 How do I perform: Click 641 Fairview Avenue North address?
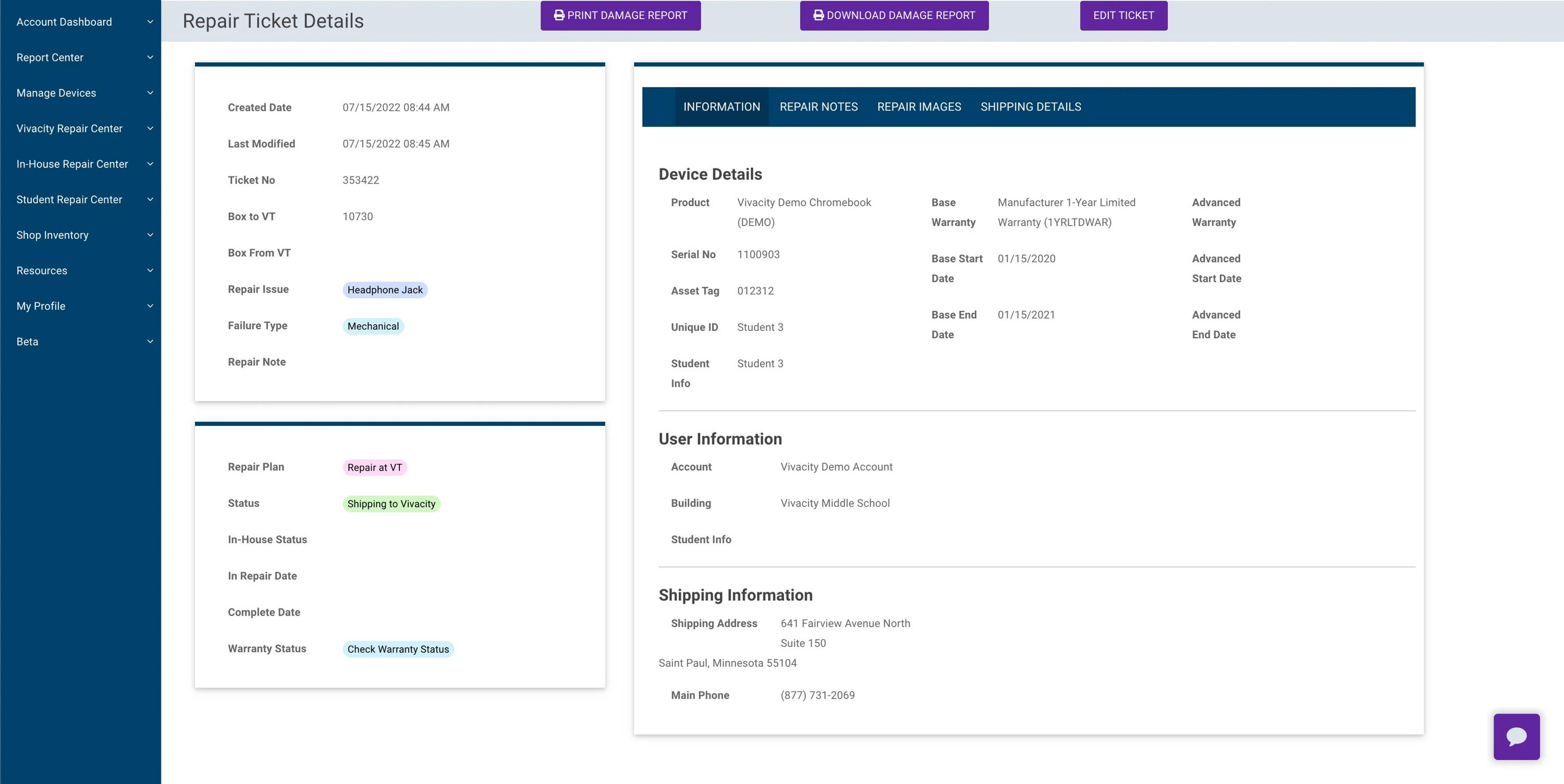point(845,623)
